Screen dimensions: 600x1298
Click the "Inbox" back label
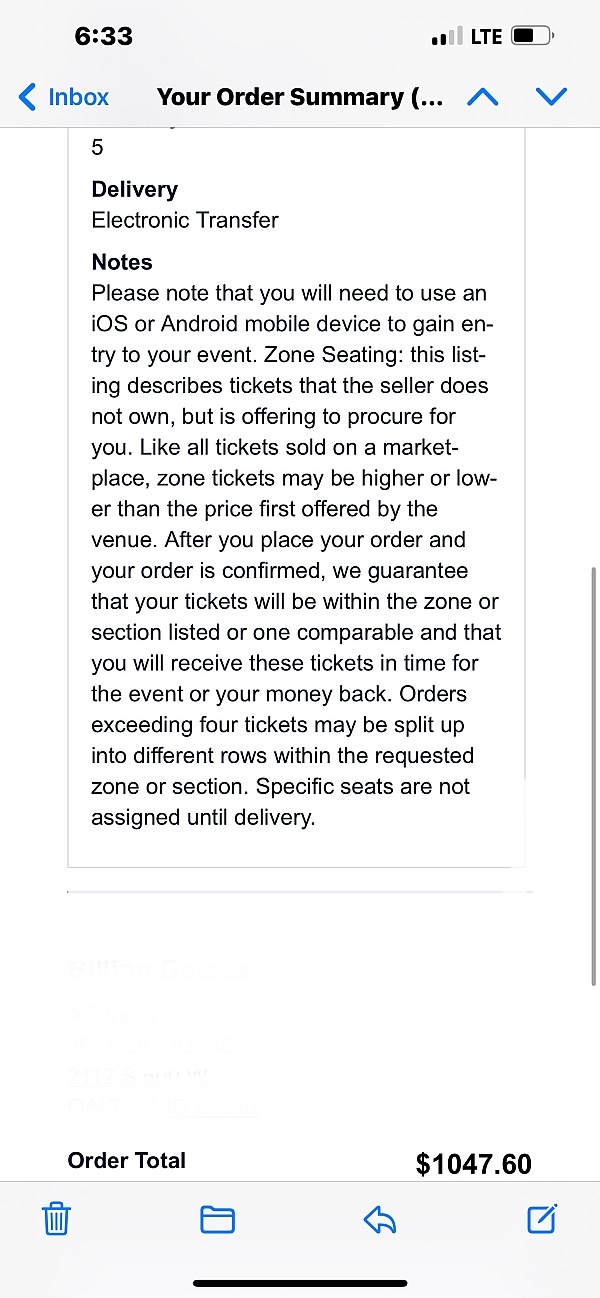(x=78, y=97)
